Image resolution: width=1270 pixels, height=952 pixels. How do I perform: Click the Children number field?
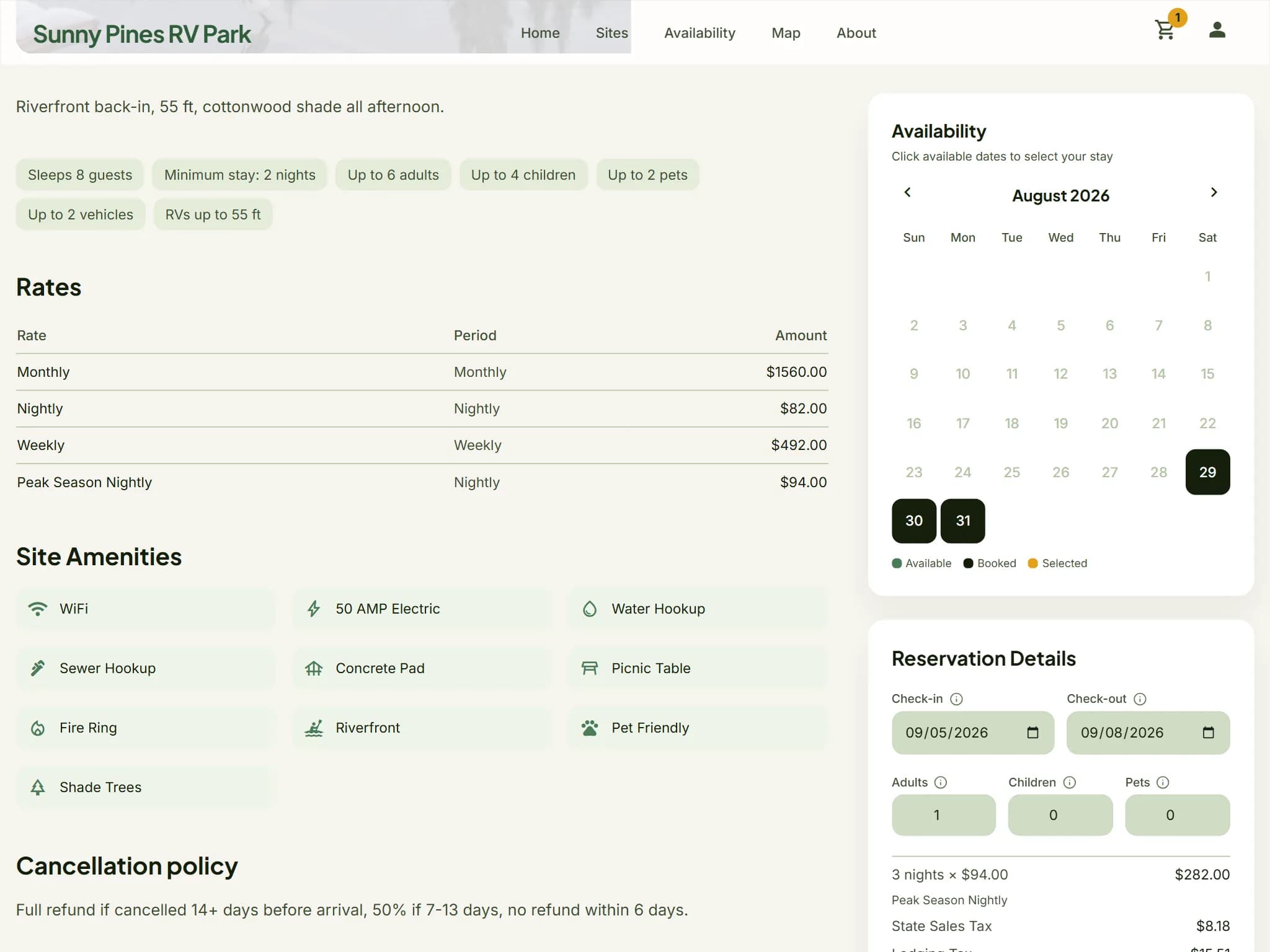[1060, 815]
